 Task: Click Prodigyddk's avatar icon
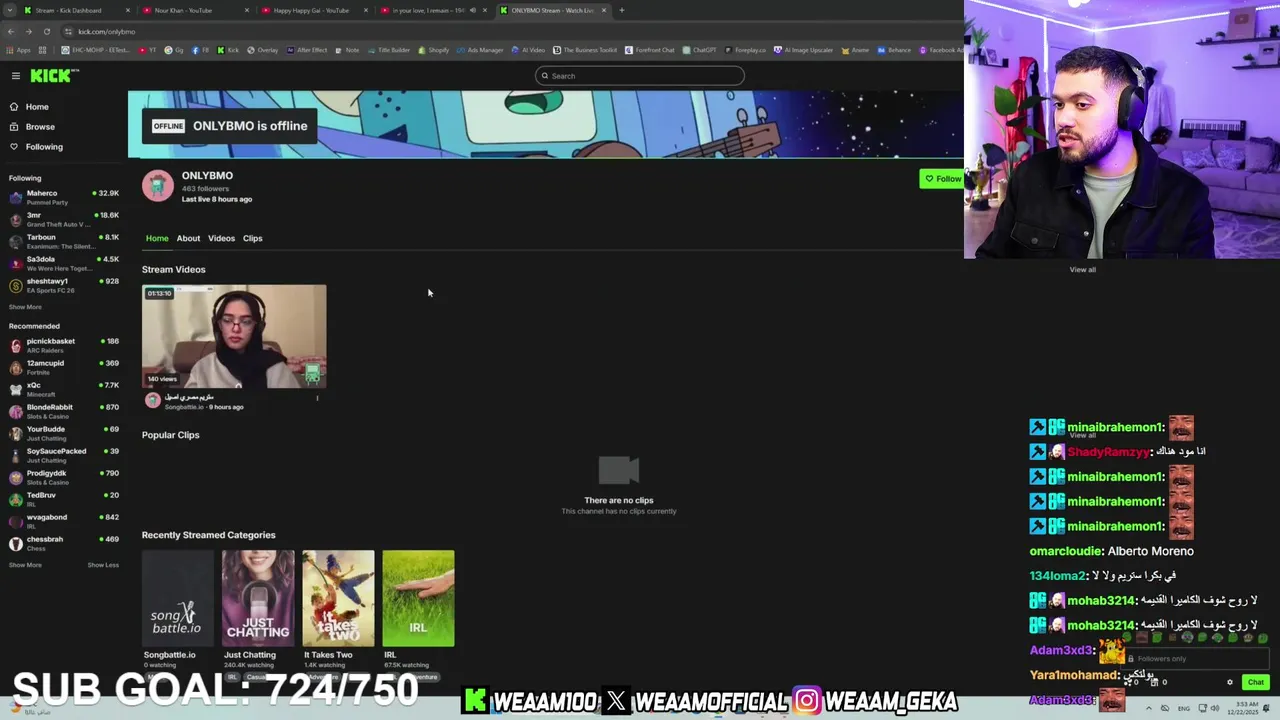click(15, 477)
